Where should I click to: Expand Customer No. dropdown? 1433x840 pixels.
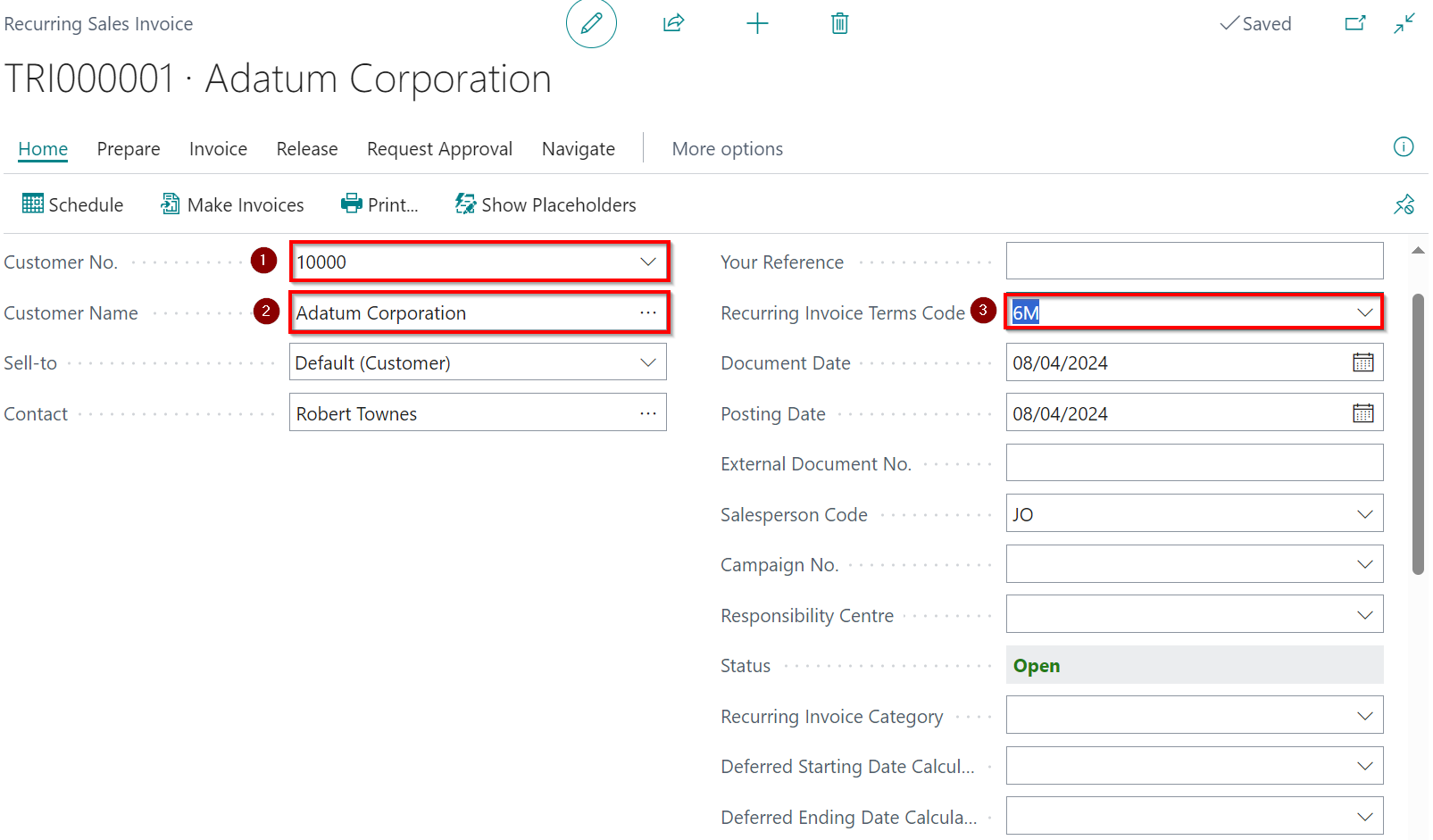tap(648, 262)
